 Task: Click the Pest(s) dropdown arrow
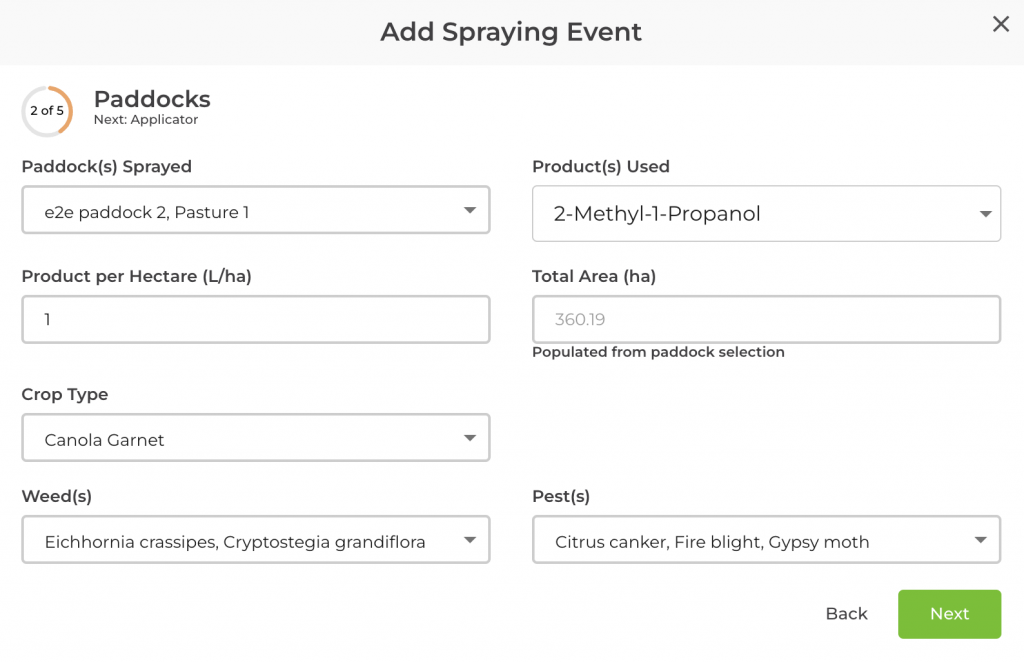980,541
